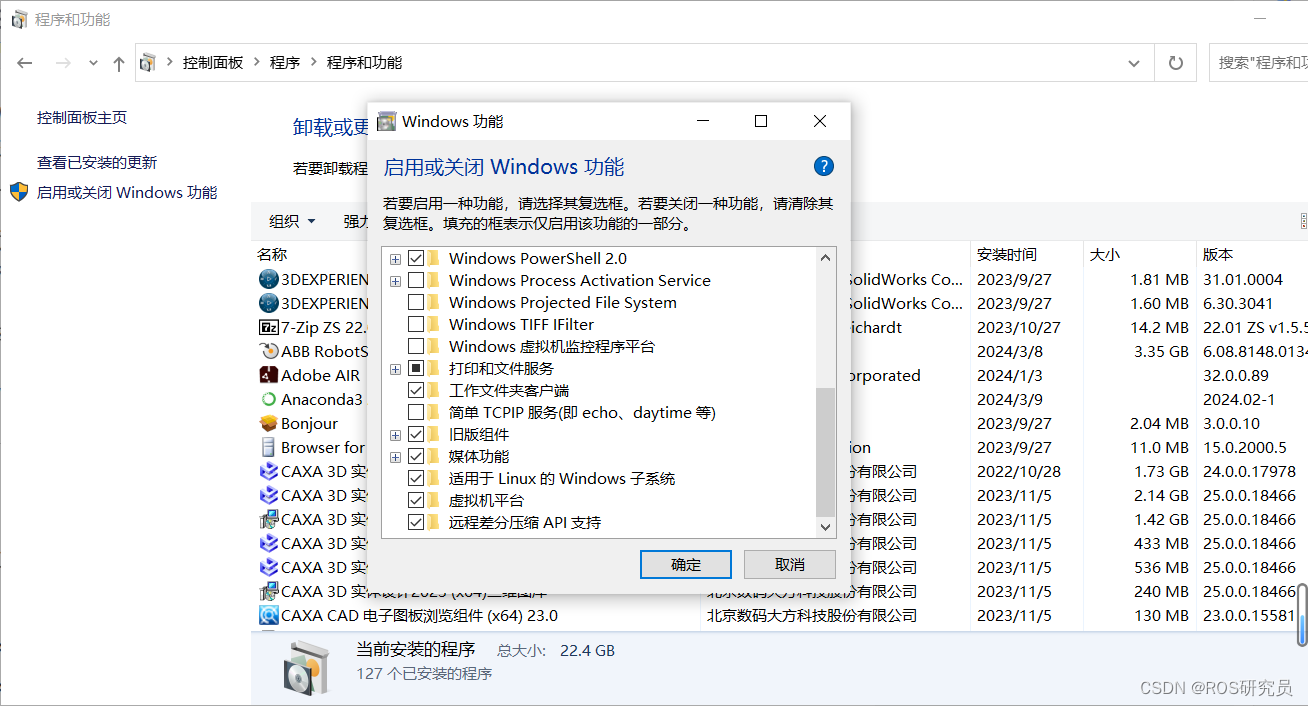Enable Windows Projected File System checkbox

[416, 302]
